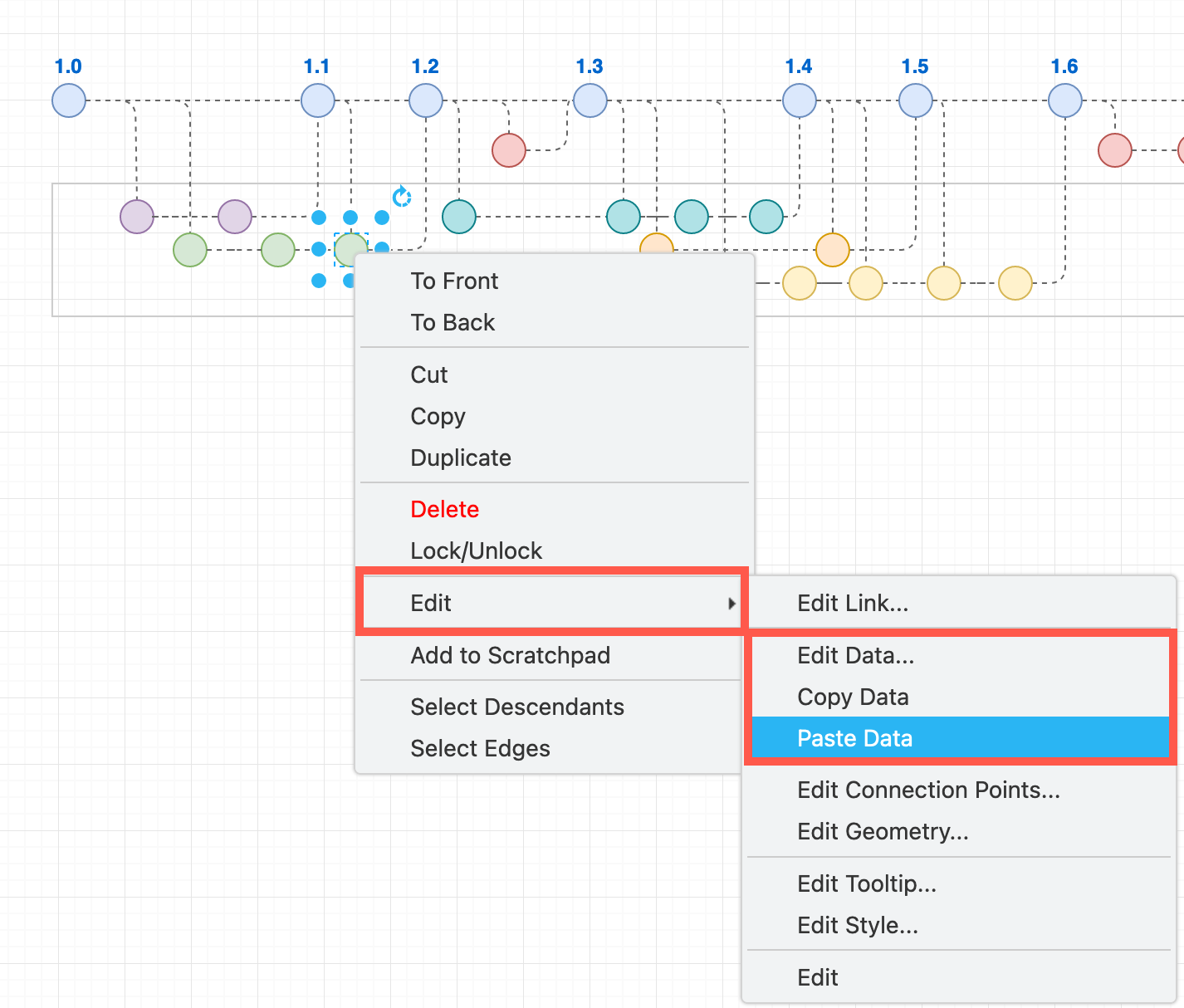Click the milestone circle labeled 1.0
This screenshot has height=1008, width=1184.
click(68, 100)
